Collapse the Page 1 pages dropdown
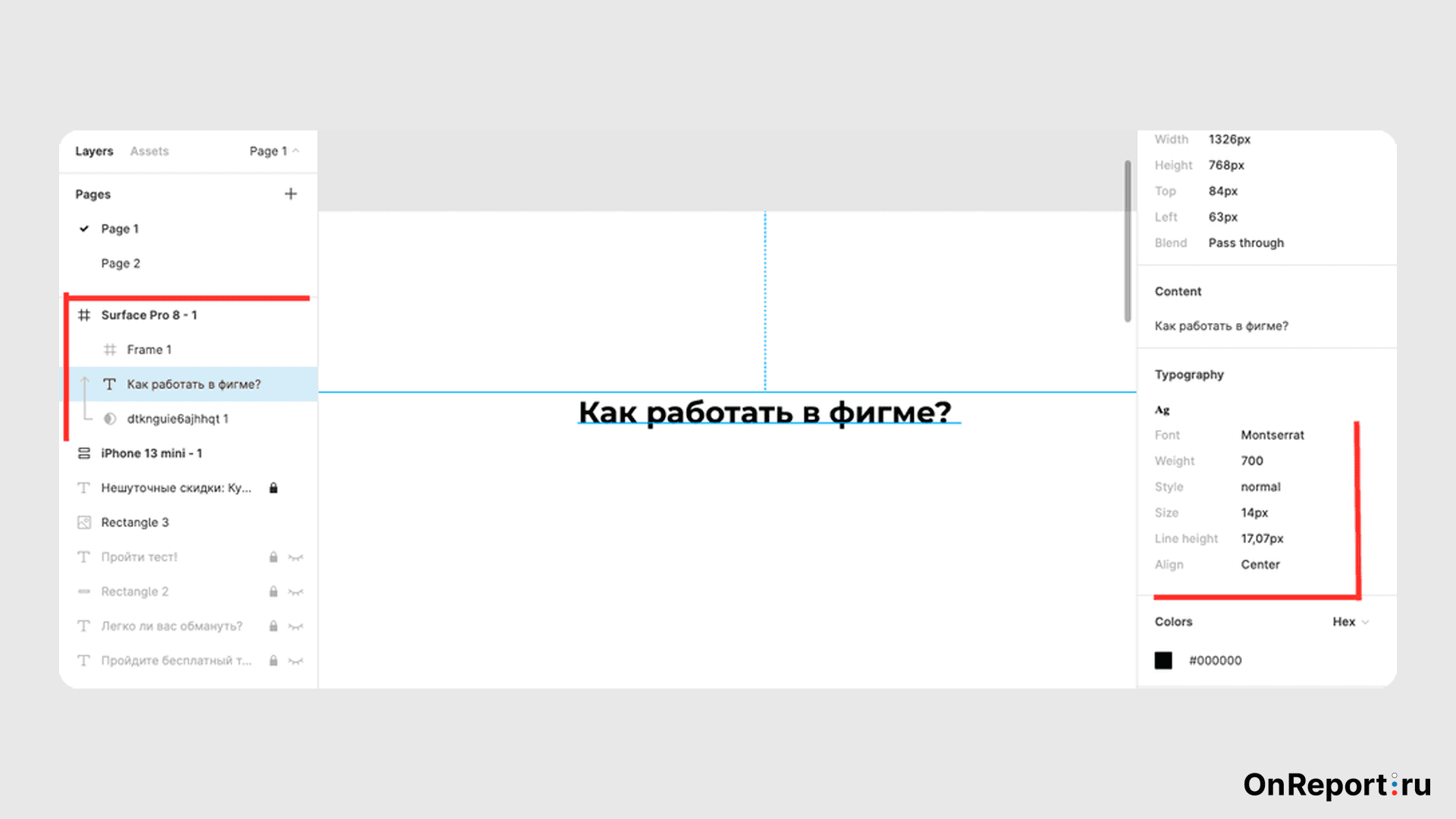Viewport: 1456px width, 819px height. [275, 151]
